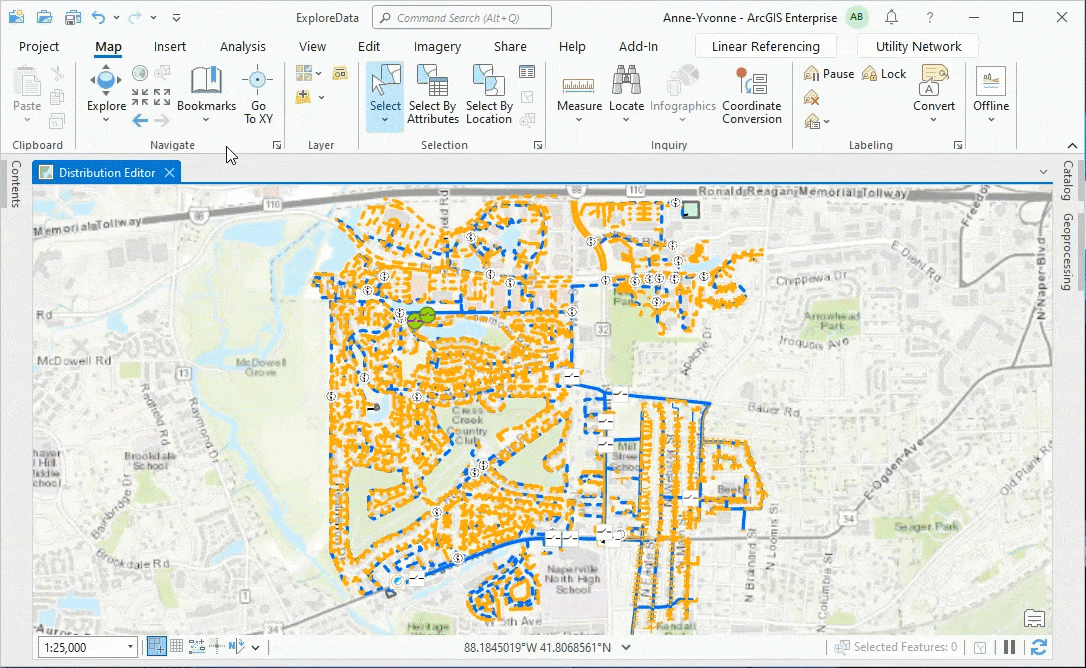1086x668 pixels.
Task: Toggle Lock labels
Action: (884, 73)
